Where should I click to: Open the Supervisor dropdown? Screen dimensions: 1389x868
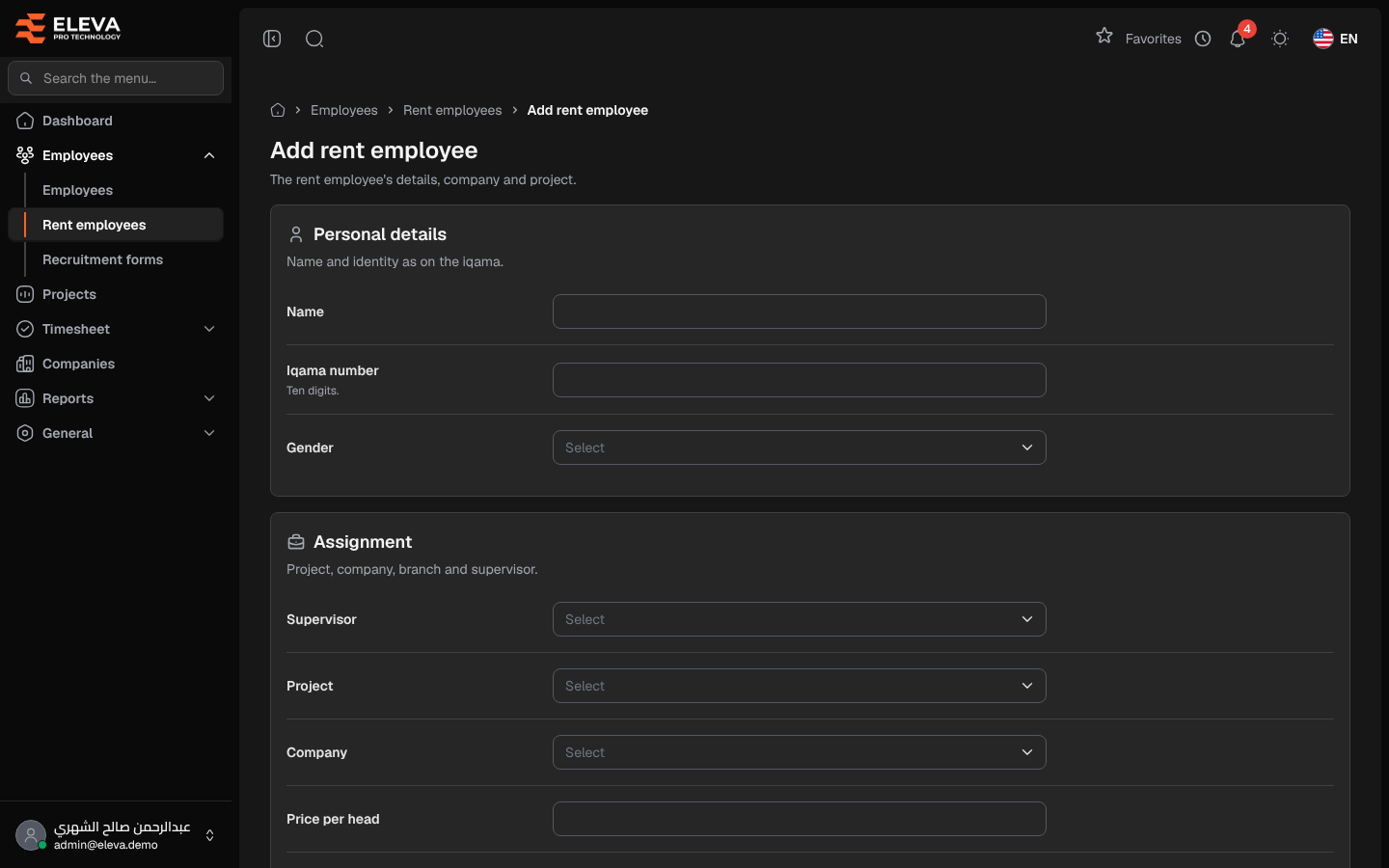point(800,619)
